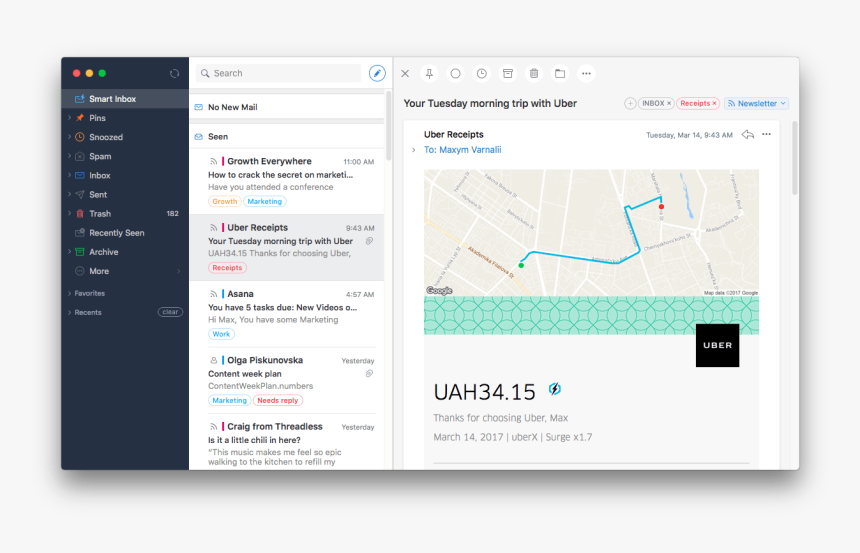This screenshot has width=860, height=553.
Task: Delete the email with trash icon
Action: pyautogui.click(x=534, y=73)
